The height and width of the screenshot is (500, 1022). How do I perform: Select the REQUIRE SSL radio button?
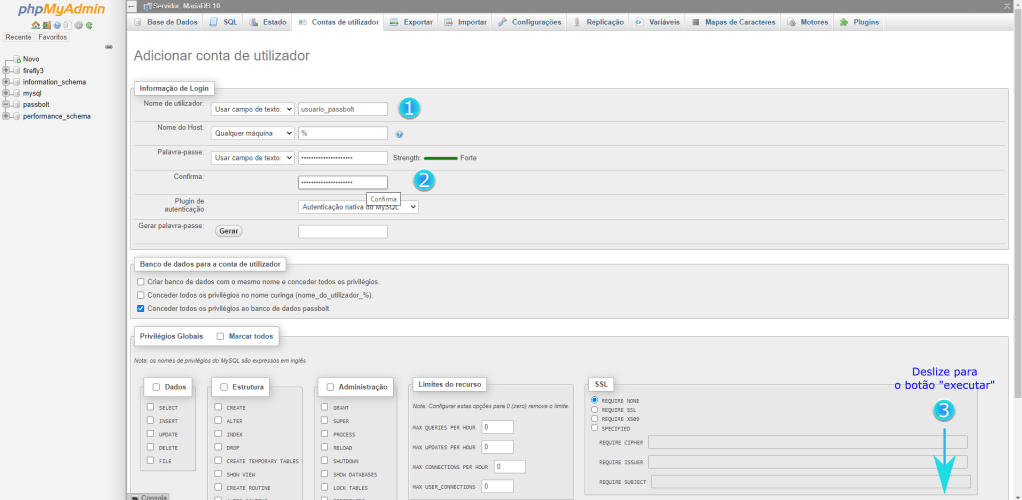click(x=595, y=410)
